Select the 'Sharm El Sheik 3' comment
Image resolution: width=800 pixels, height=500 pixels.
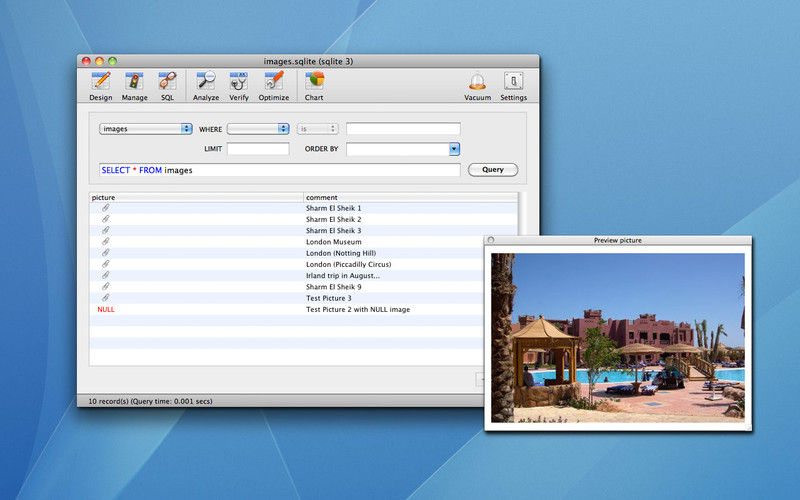click(334, 231)
